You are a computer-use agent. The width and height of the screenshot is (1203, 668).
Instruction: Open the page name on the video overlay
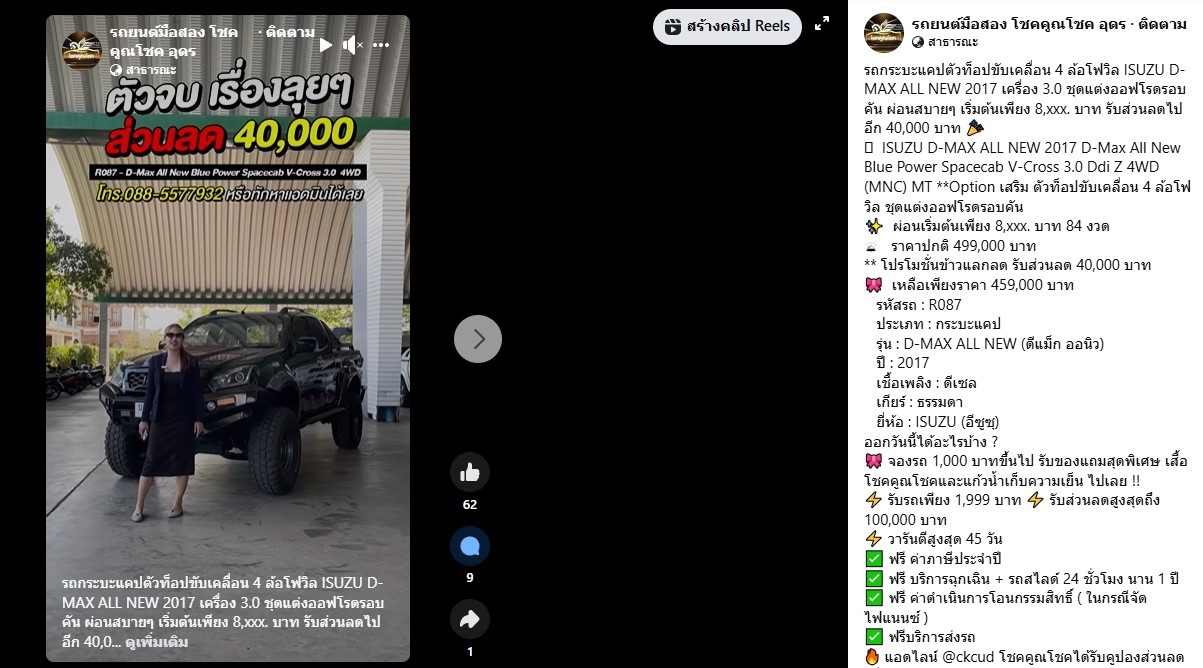pyautogui.click(x=174, y=41)
